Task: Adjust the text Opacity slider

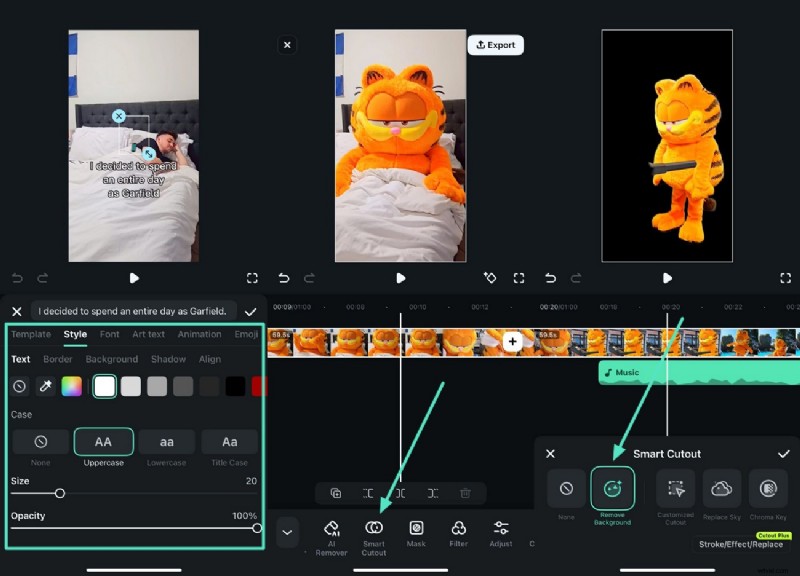Action: [258, 528]
